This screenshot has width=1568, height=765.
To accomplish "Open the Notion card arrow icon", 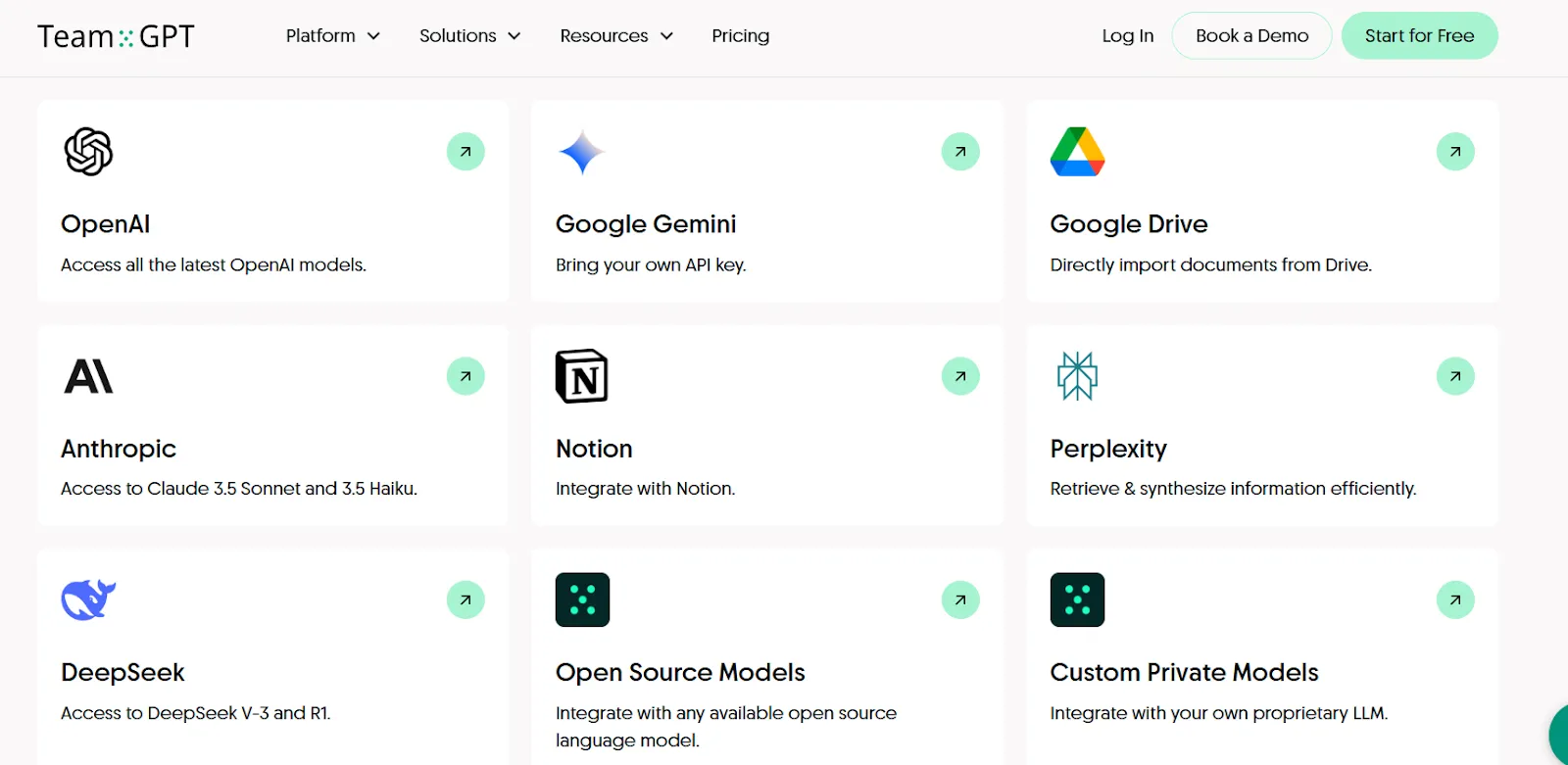I will 960,376.
